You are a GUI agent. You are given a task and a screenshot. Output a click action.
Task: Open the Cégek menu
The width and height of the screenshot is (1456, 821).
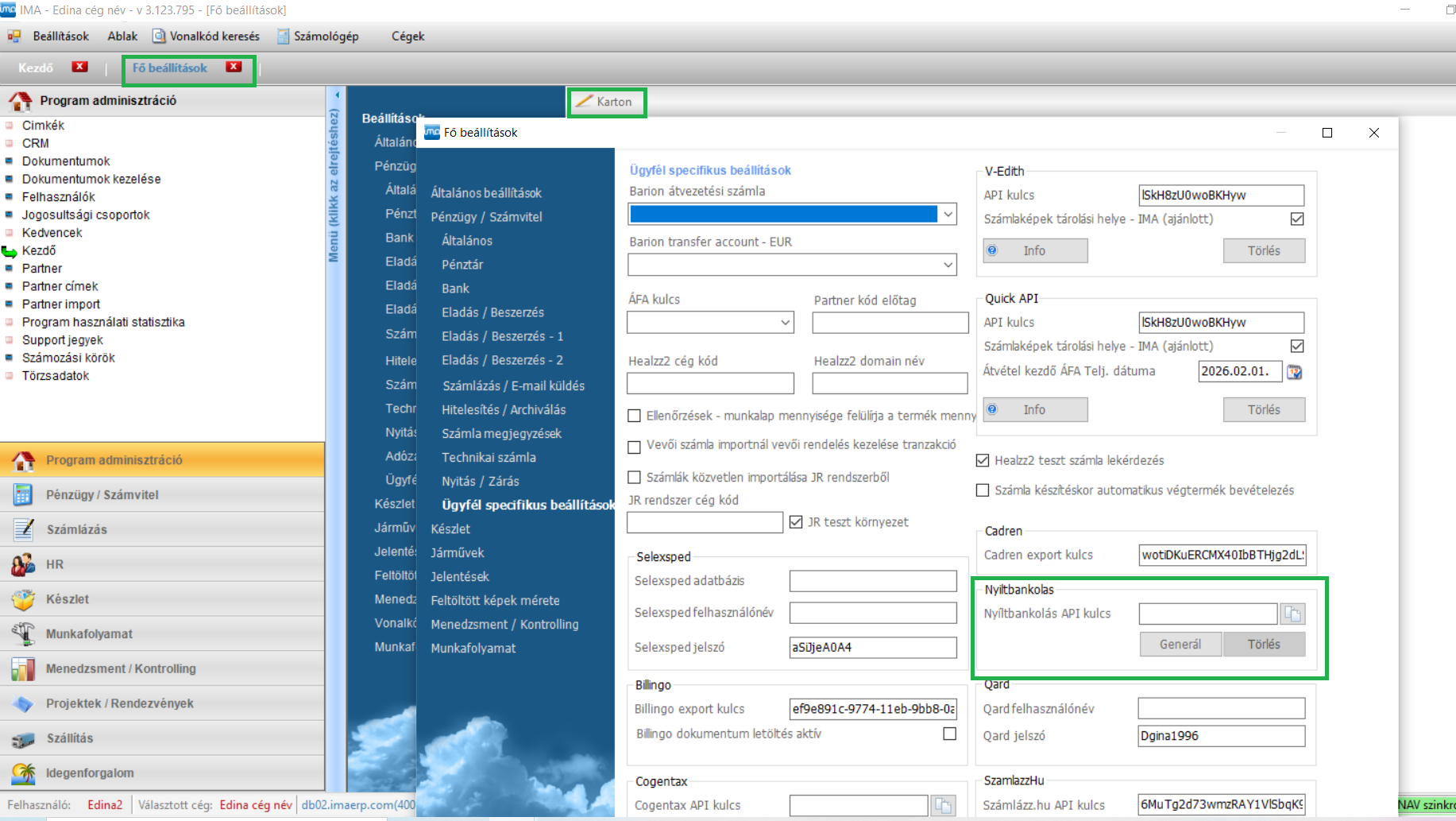click(x=407, y=37)
